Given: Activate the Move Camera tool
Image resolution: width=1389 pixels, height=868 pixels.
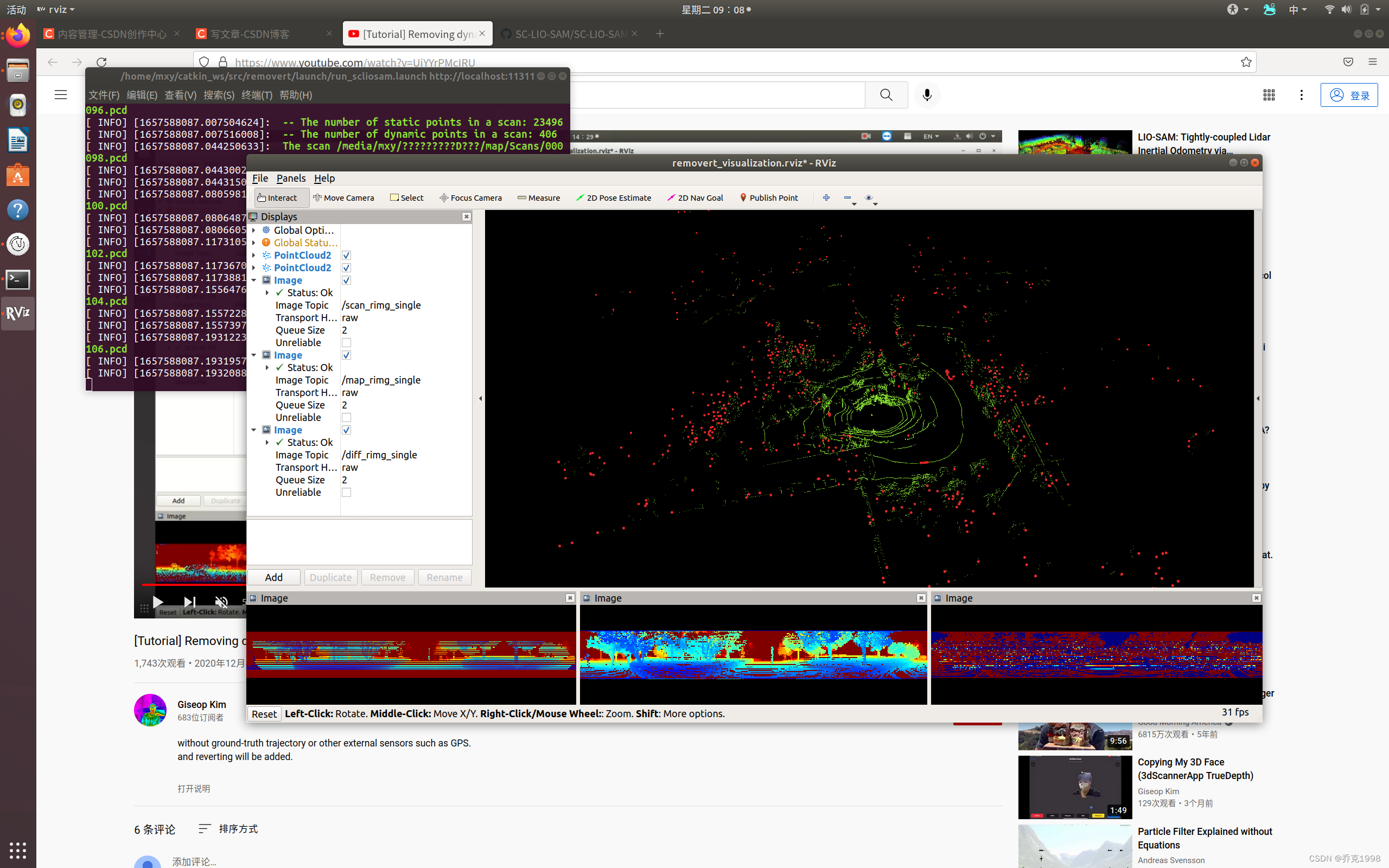Looking at the screenshot, I should tap(343, 197).
